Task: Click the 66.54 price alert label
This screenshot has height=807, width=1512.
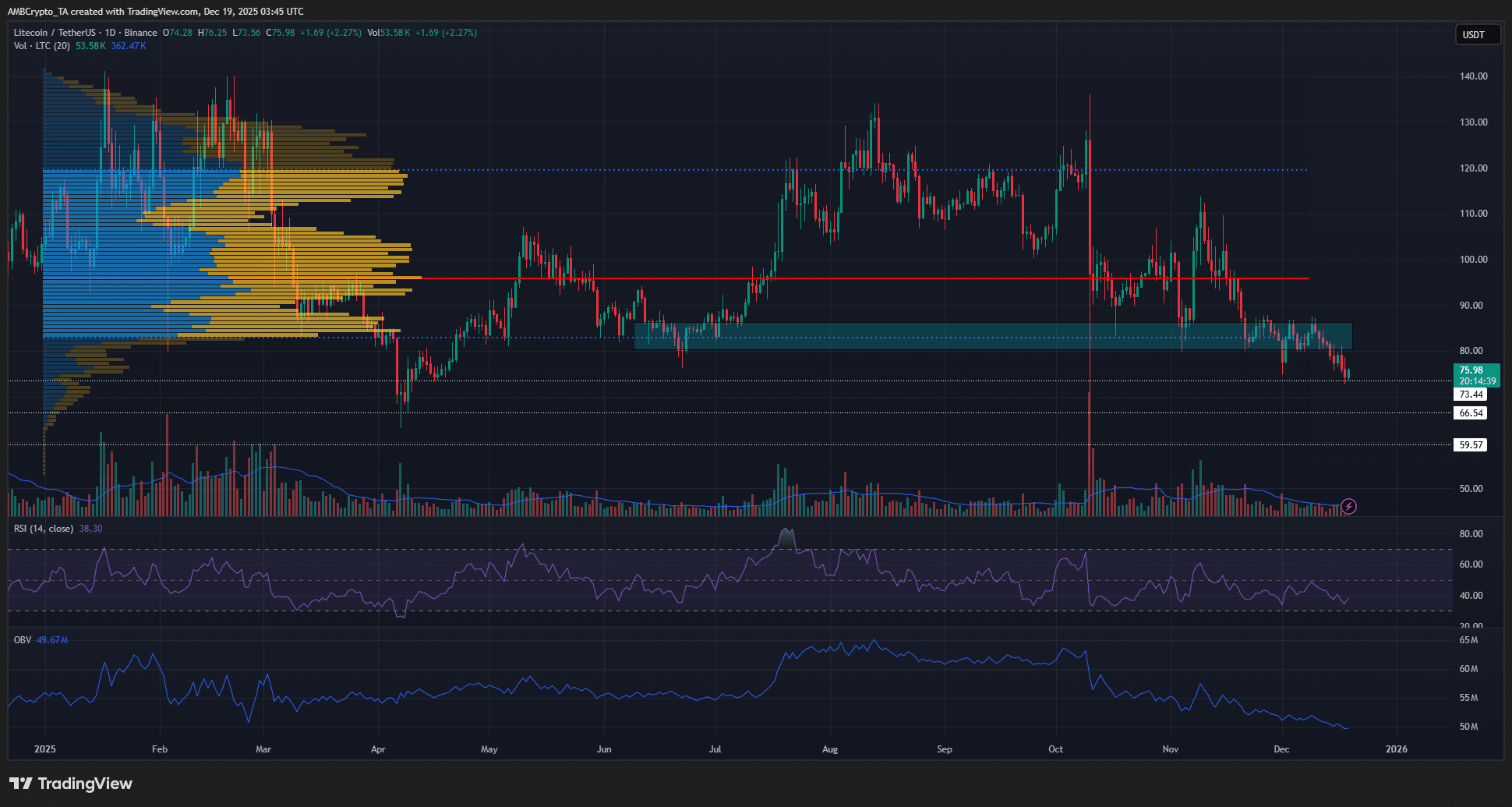Action: tap(1470, 413)
